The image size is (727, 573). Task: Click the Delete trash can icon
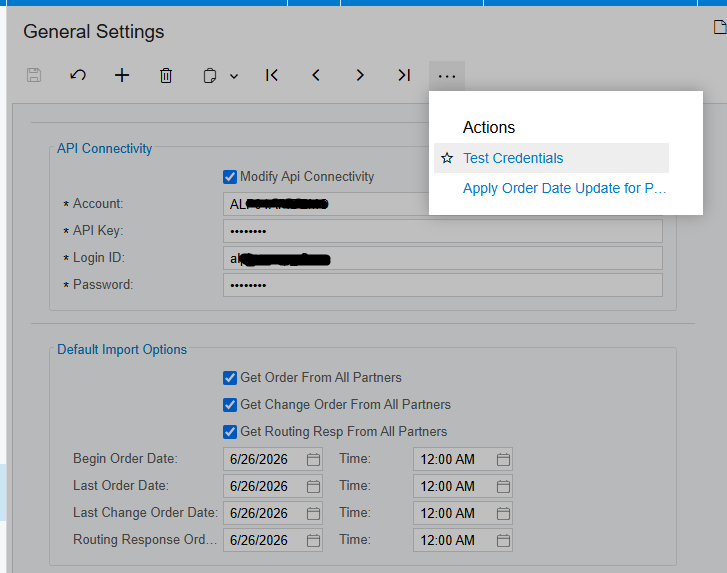166,75
